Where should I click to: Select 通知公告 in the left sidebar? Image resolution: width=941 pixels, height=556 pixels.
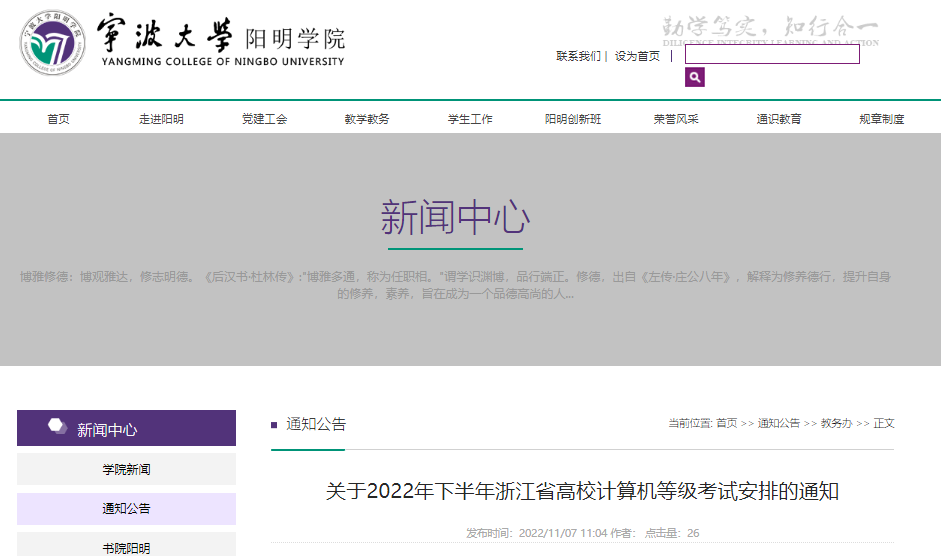pos(126,509)
